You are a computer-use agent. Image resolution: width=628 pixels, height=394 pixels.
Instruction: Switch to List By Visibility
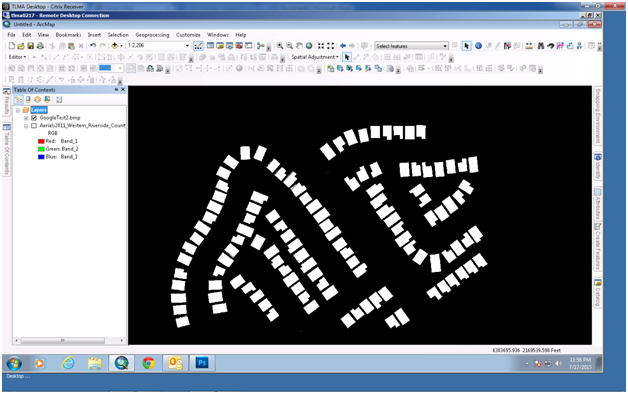38,99
